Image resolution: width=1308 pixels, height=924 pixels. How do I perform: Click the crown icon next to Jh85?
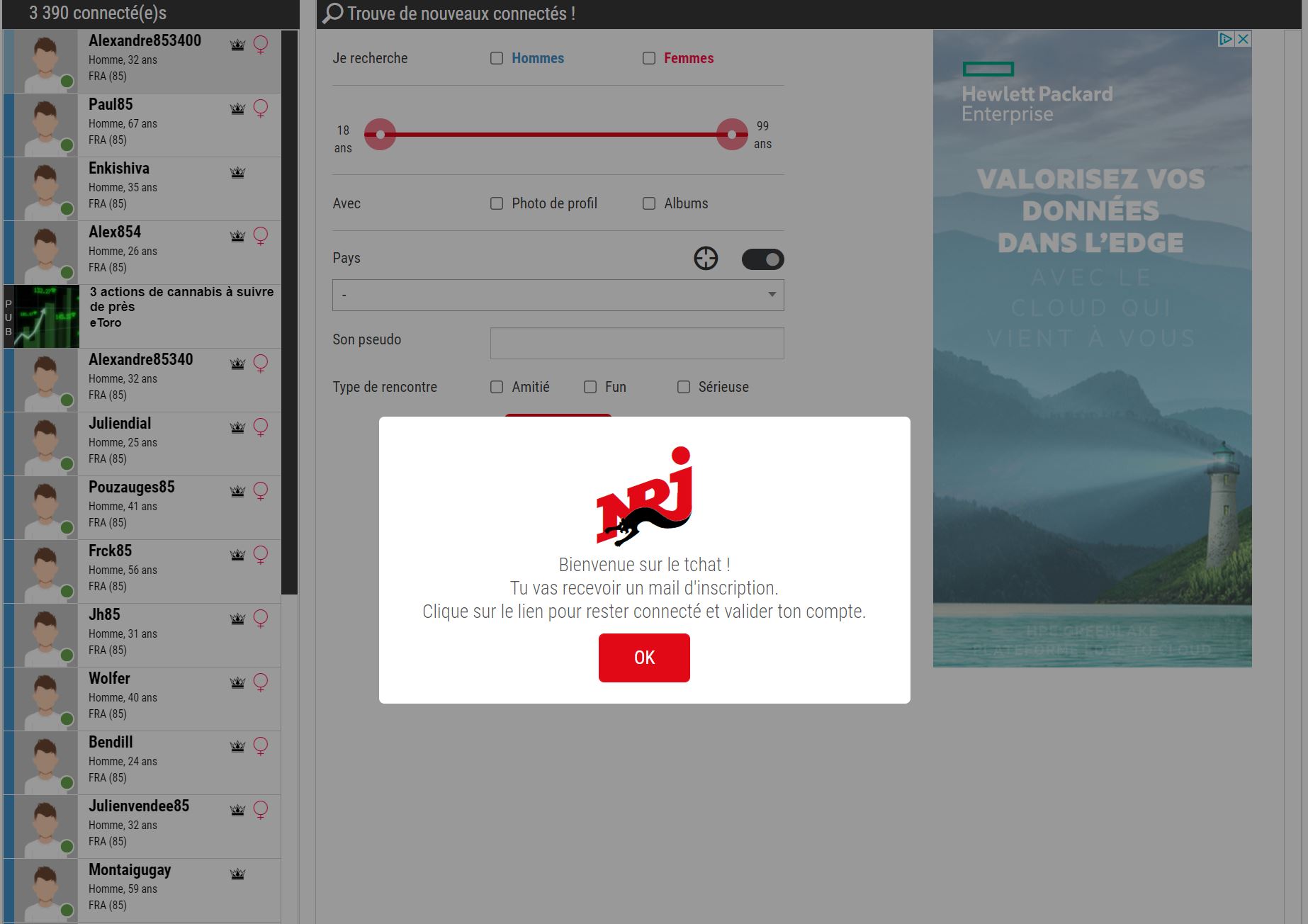click(x=237, y=619)
